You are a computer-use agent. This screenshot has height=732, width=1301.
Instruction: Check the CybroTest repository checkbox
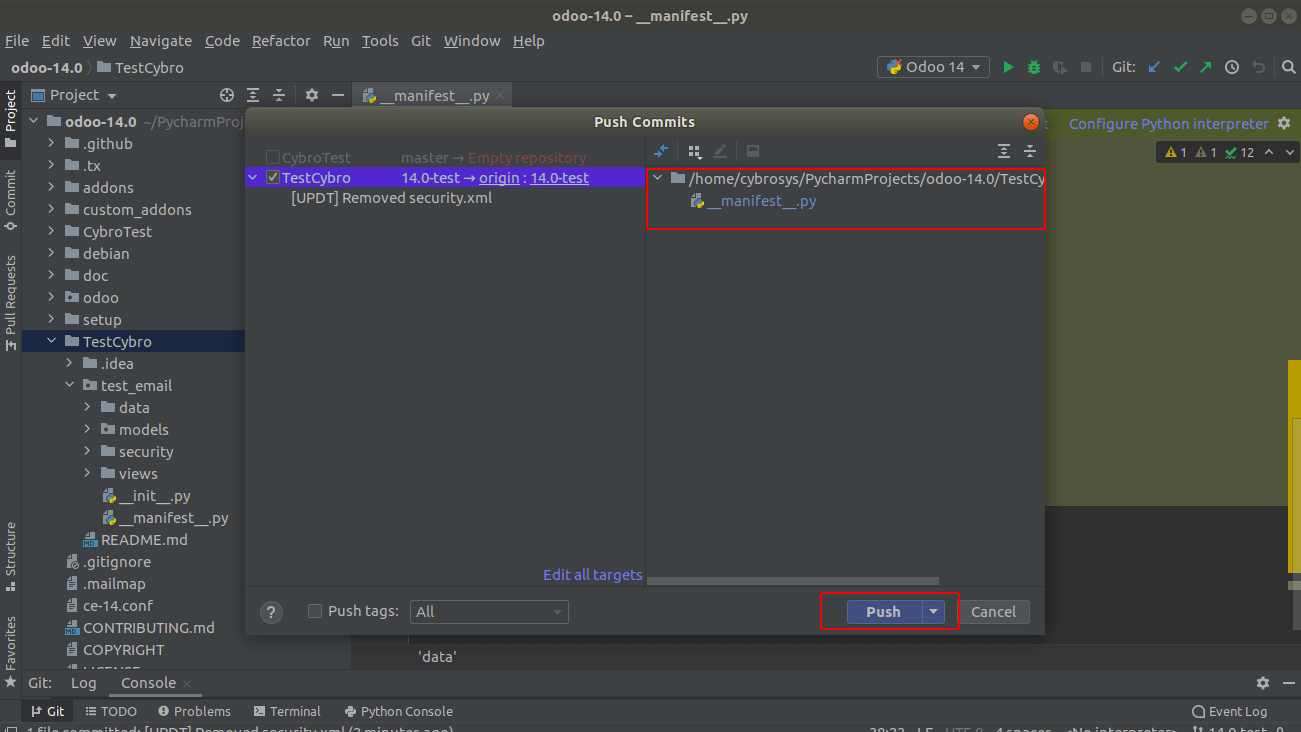(273, 156)
